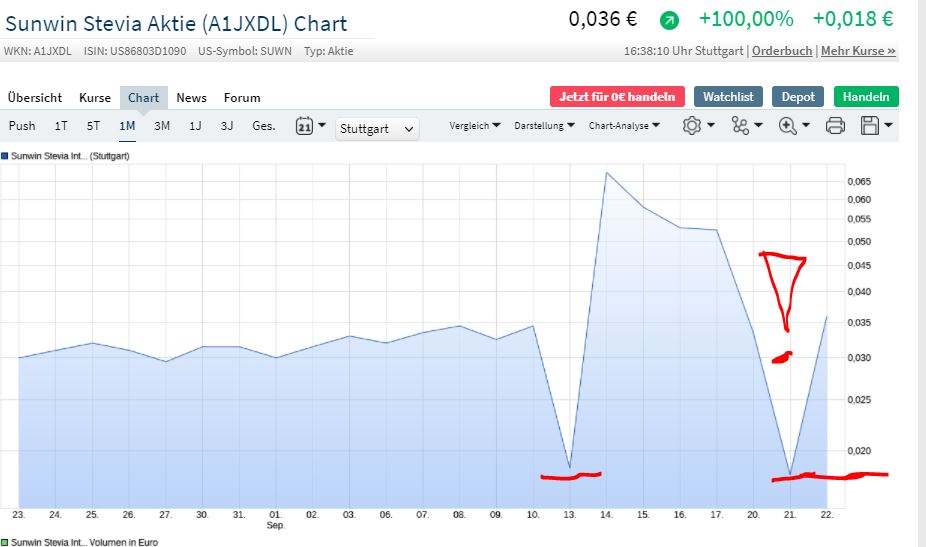The height and width of the screenshot is (547, 926).
Task: Open the Orderbuch link
Action: [782, 51]
